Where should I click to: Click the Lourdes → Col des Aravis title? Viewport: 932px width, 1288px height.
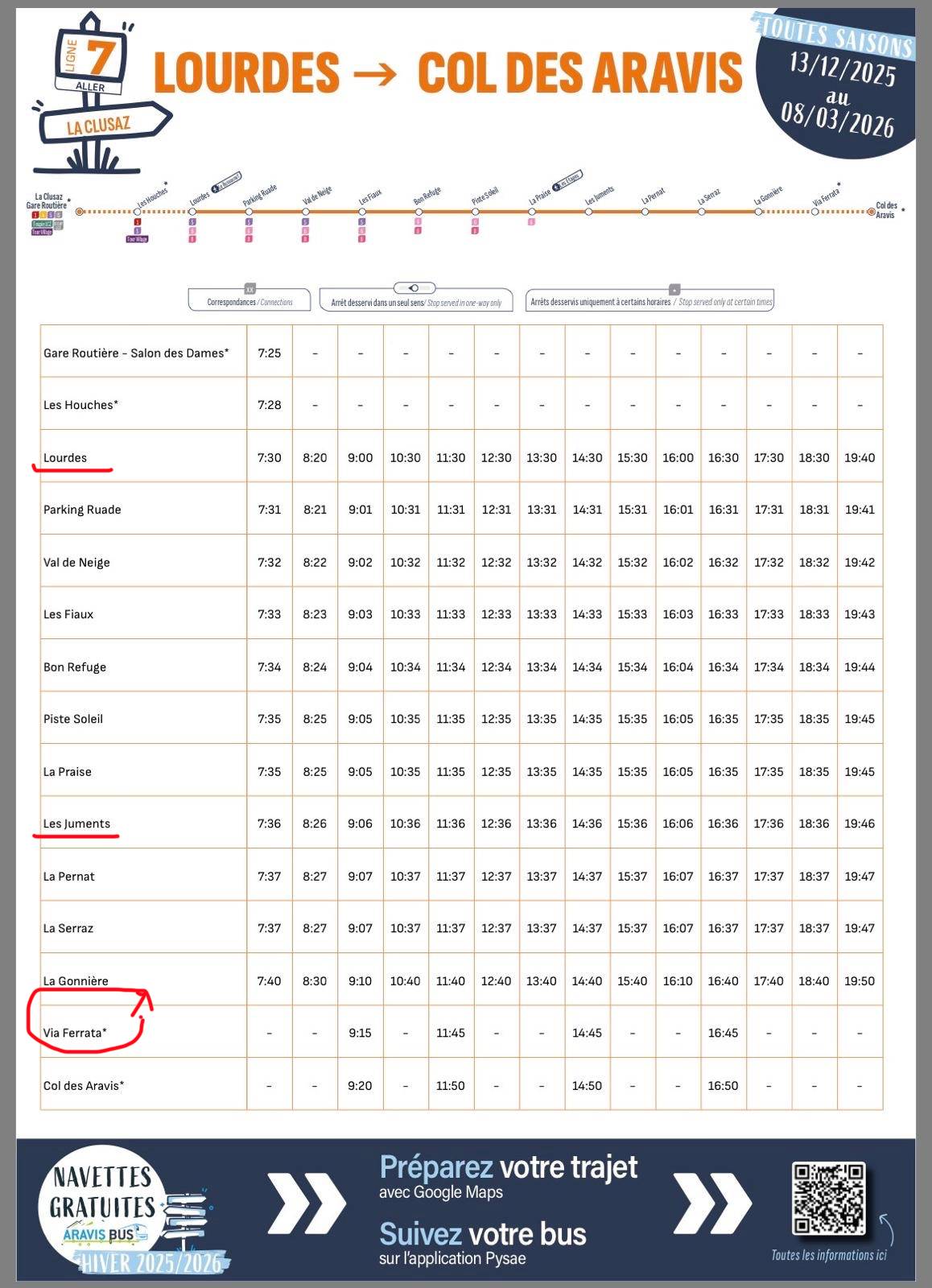tap(447, 72)
